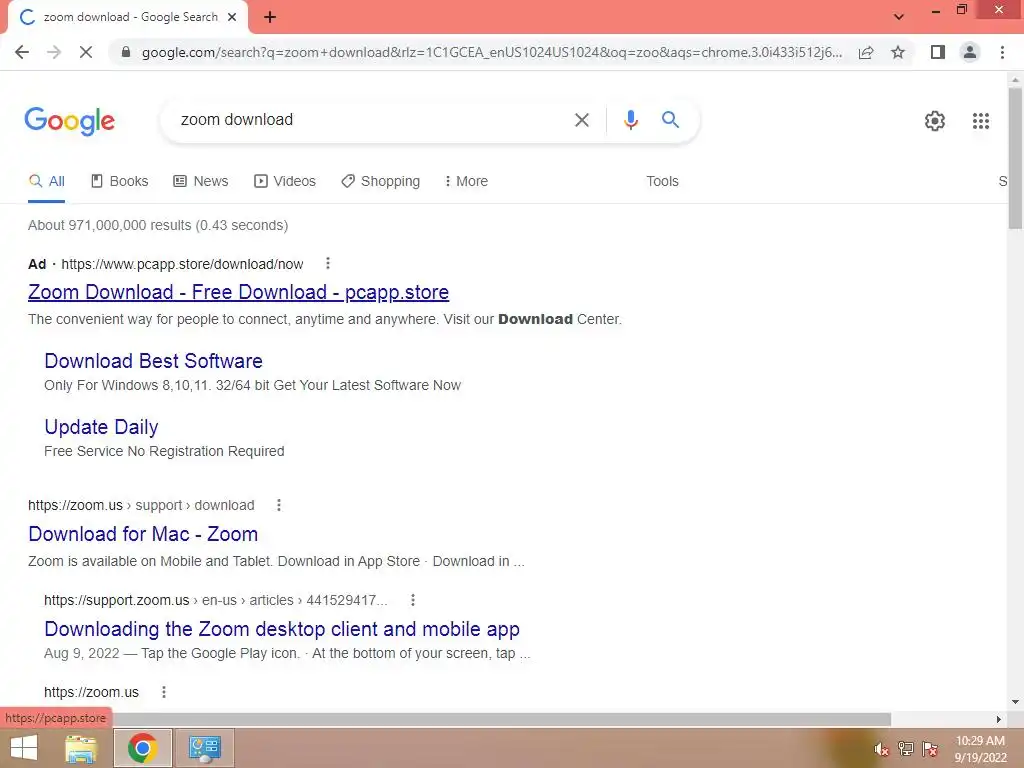Image resolution: width=1024 pixels, height=768 pixels.
Task: Open options for pcapp.store ad
Action: [328, 263]
